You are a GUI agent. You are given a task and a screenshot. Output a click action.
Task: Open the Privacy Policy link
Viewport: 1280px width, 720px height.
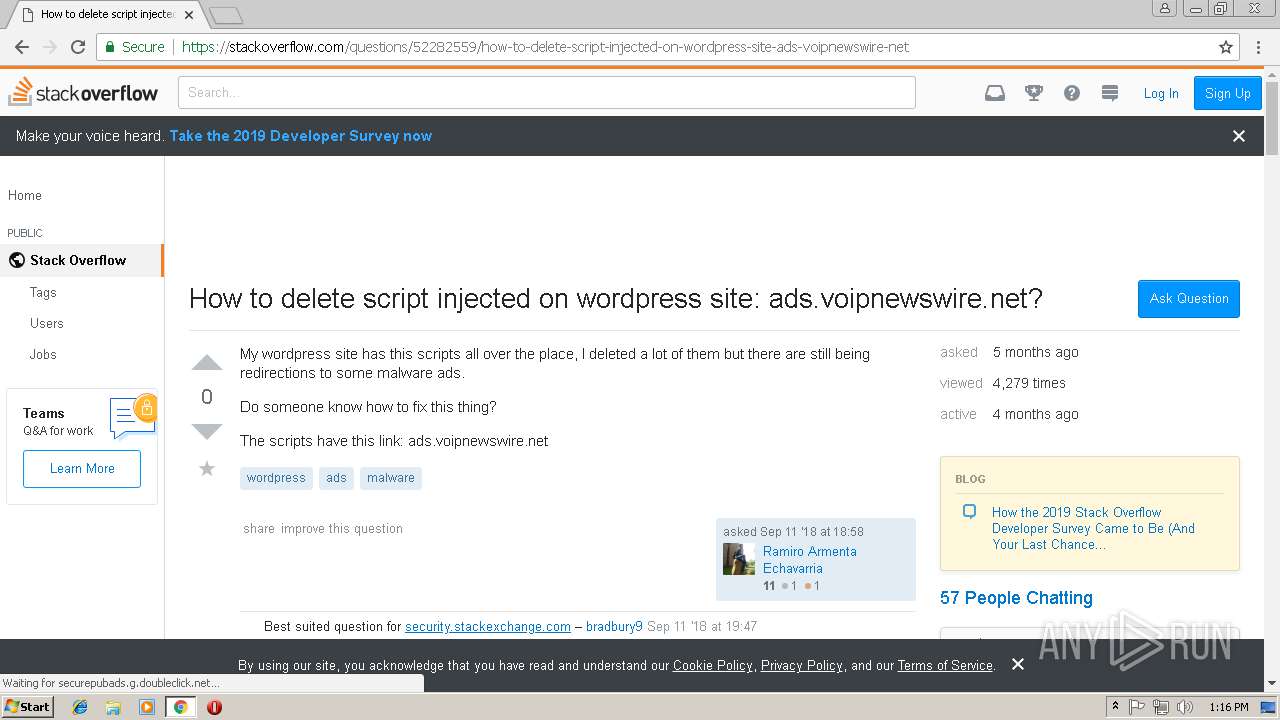(x=802, y=665)
